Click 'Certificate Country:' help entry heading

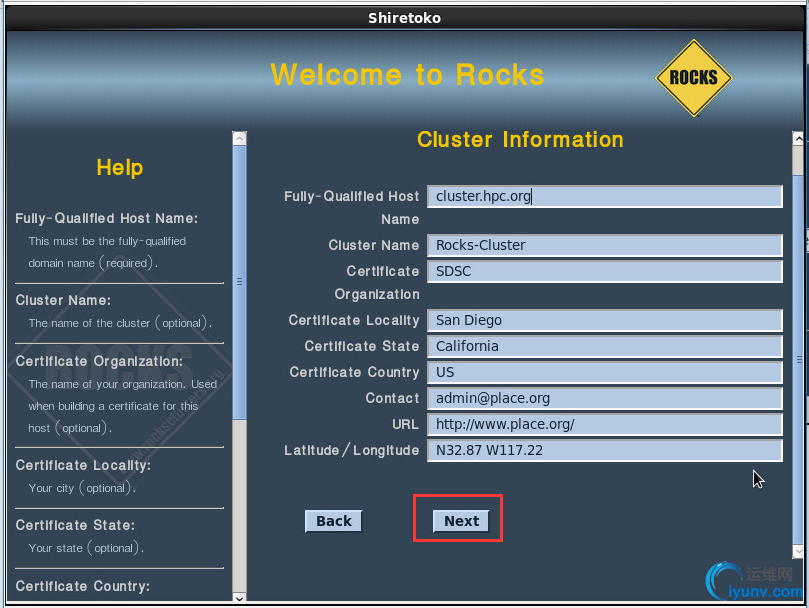[x=83, y=586]
